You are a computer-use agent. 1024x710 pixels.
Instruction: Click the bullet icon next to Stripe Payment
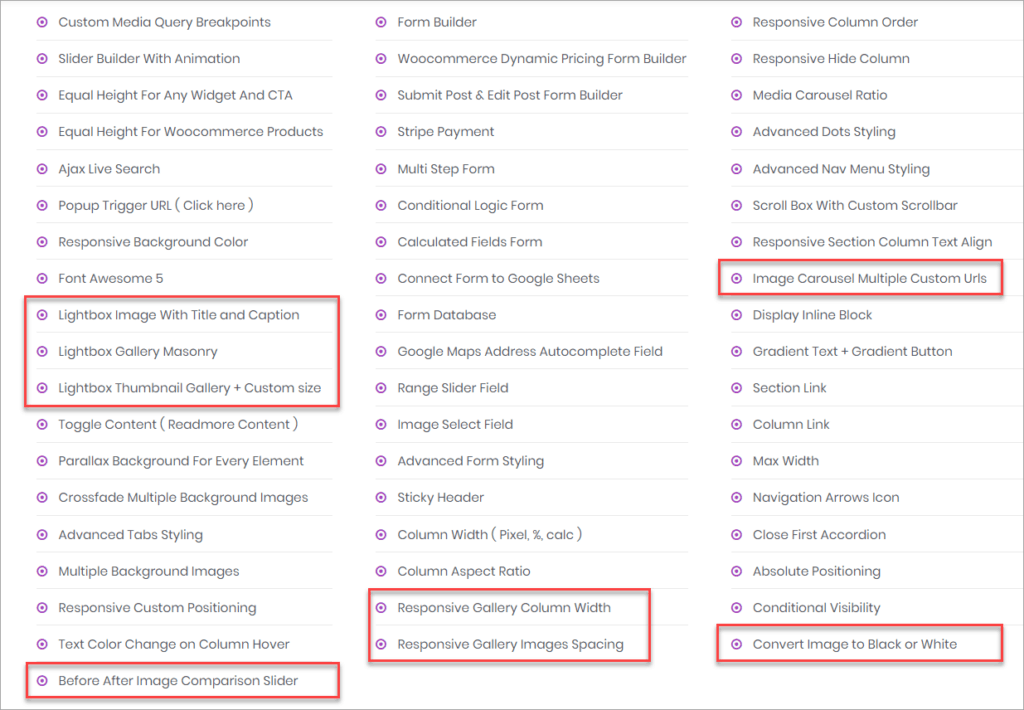[381, 132]
